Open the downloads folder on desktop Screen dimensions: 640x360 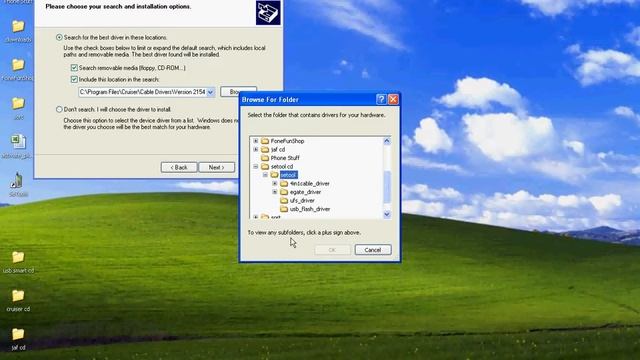coord(18,27)
